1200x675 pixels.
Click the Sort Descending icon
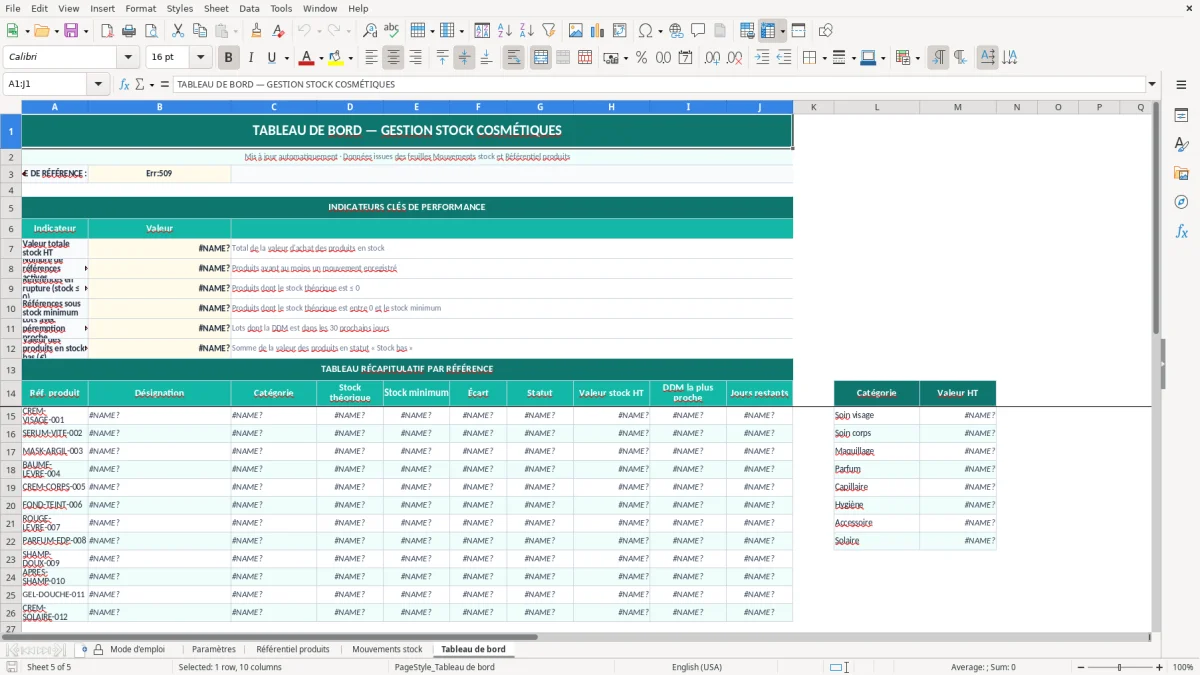click(527, 31)
